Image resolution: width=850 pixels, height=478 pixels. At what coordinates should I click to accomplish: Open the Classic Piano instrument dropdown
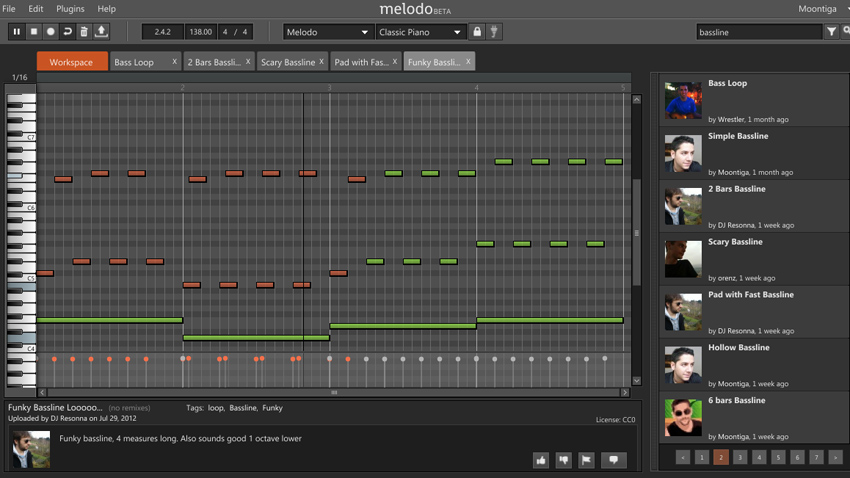421,32
